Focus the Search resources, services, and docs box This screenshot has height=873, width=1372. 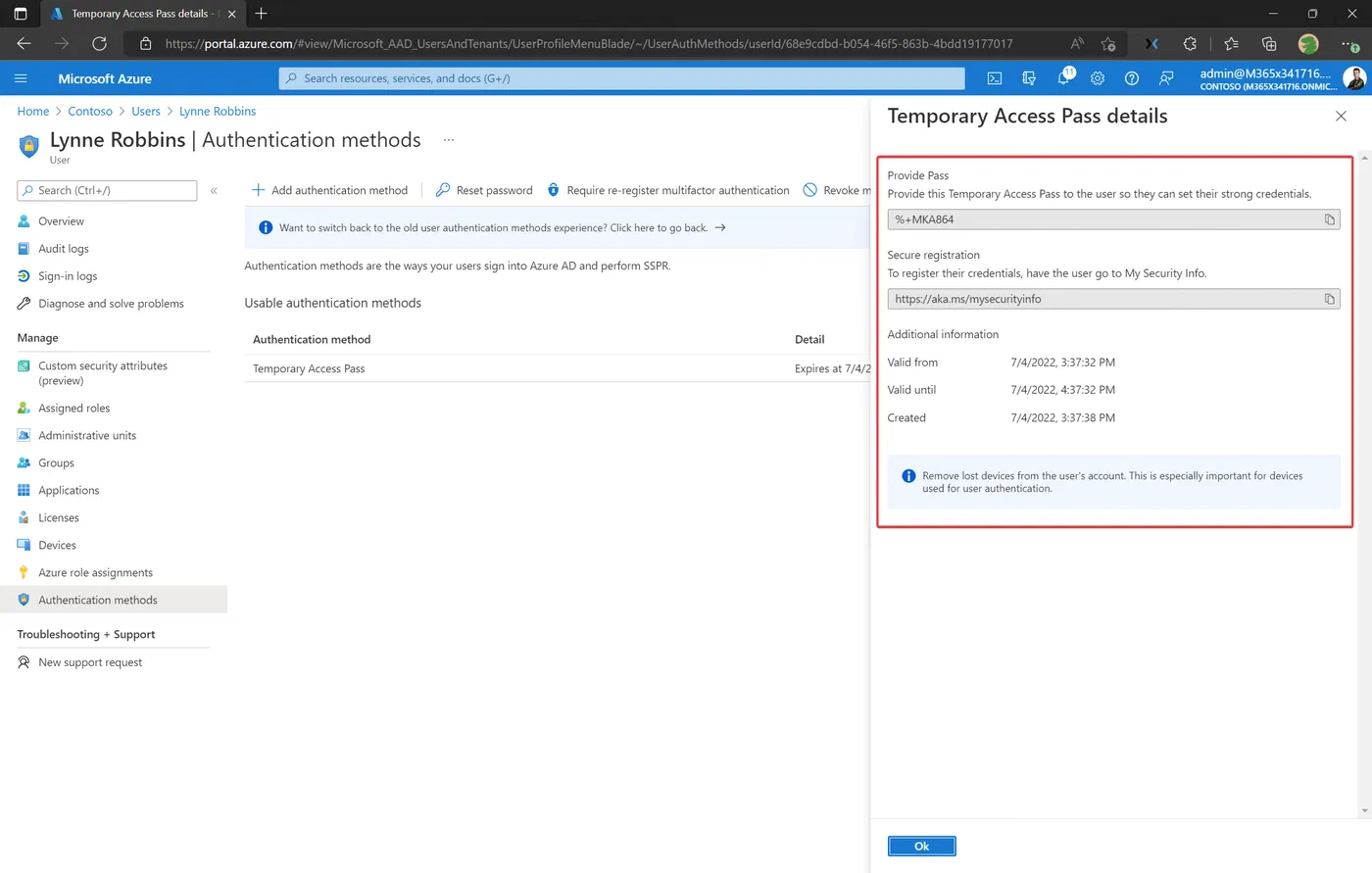[621, 78]
